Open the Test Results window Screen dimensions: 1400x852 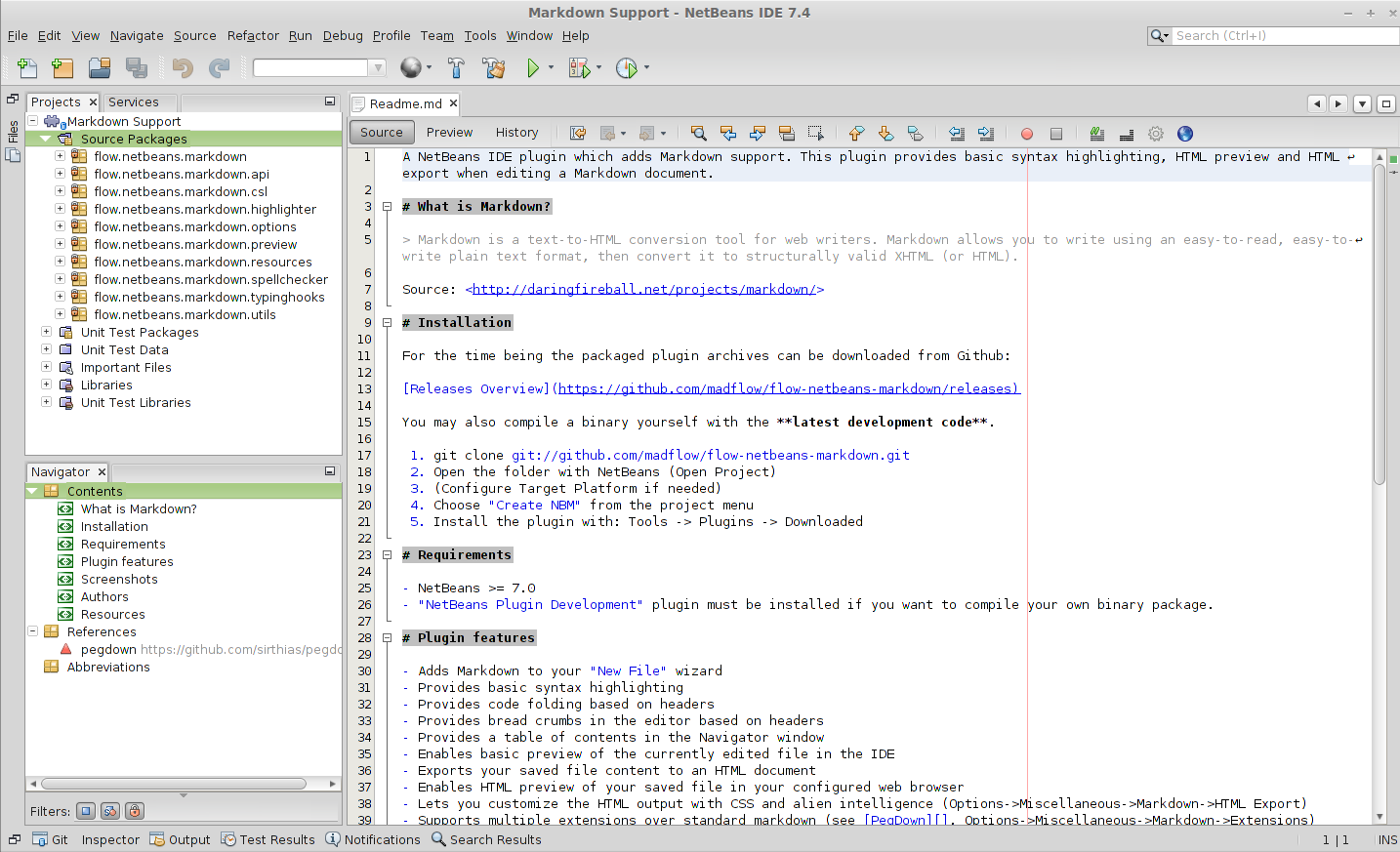click(x=268, y=839)
